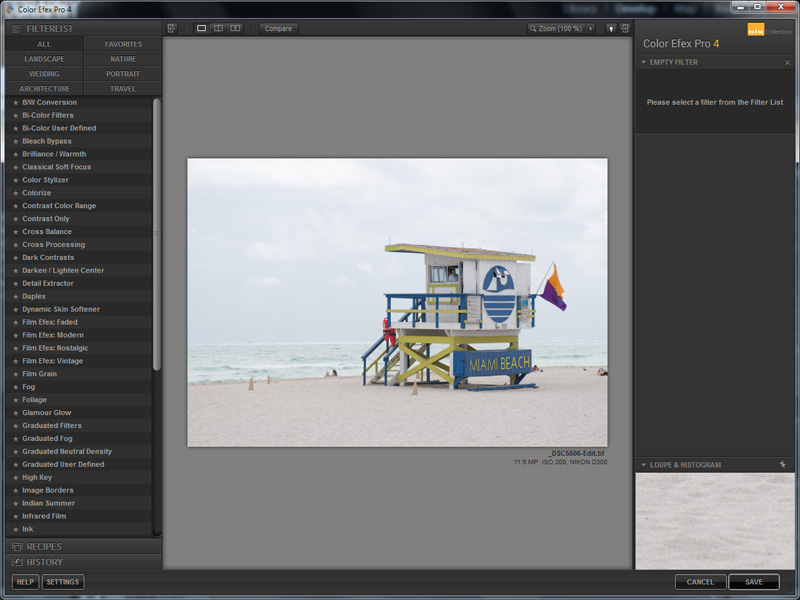Filter the list by Landscape

(44, 59)
